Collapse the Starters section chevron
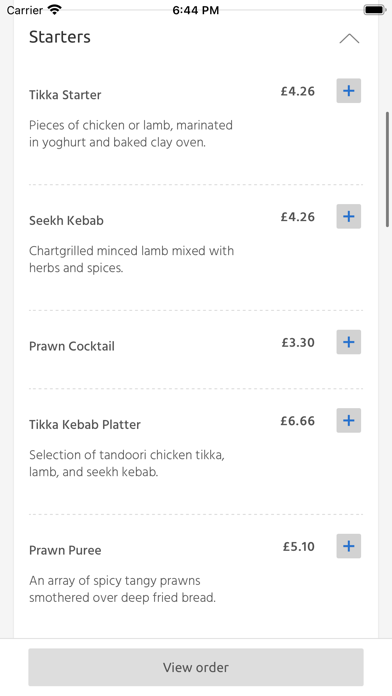Screen dimensions: 392x696 click(349, 39)
